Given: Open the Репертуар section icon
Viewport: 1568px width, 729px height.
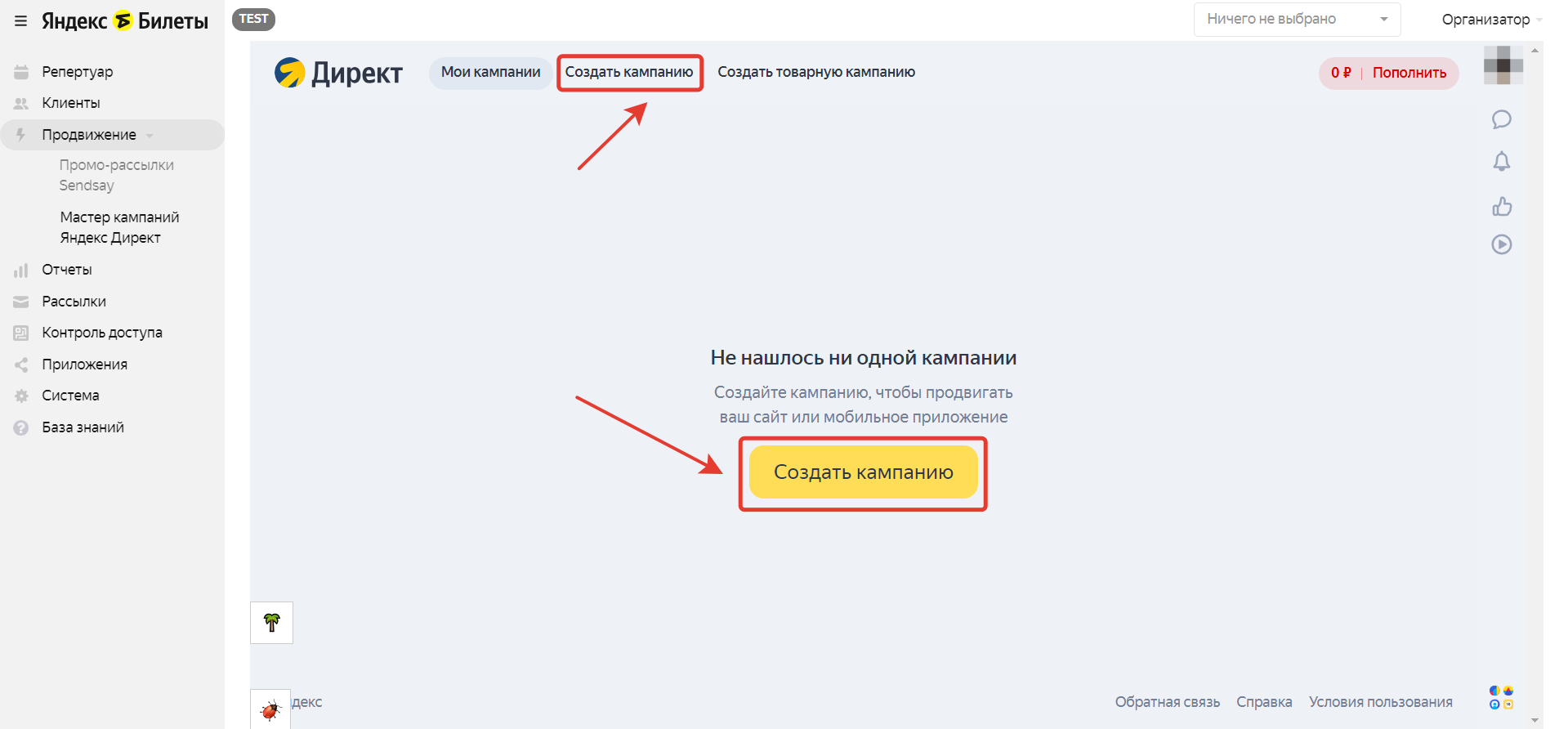Looking at the screenshot, I should coord(21,72).
